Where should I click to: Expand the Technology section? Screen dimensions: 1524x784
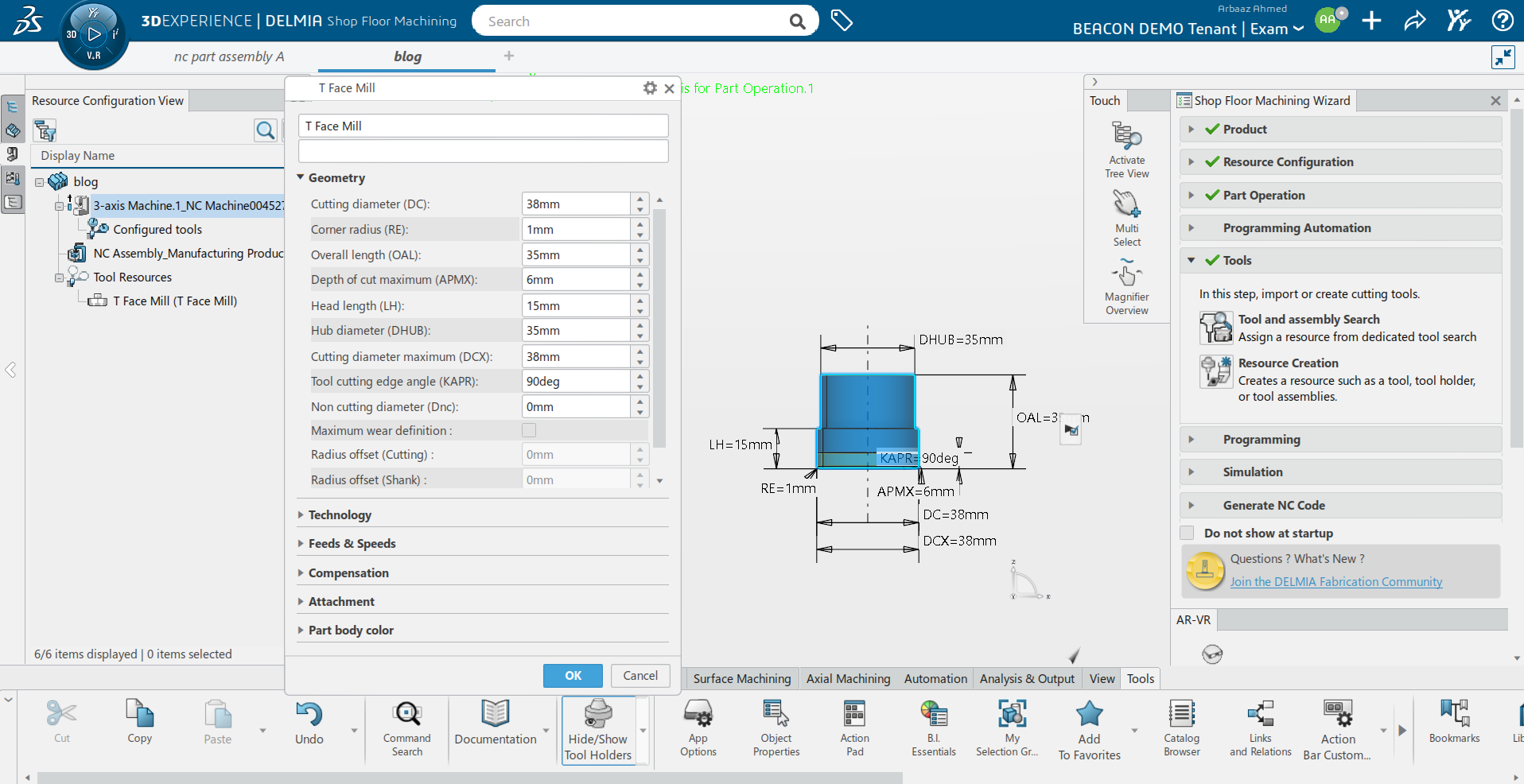pyautogui.click(x=301, y=514)
